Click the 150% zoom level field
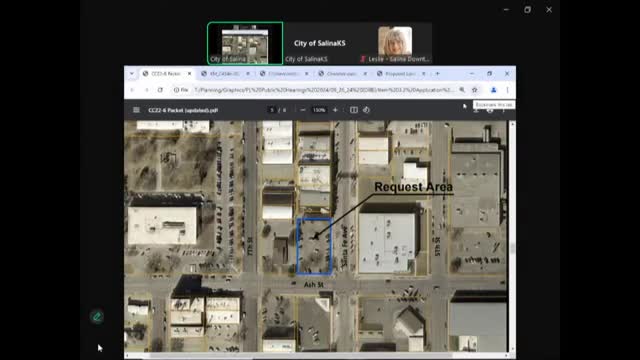This screenshot has height=360, width=640. [x=319, y=110]
